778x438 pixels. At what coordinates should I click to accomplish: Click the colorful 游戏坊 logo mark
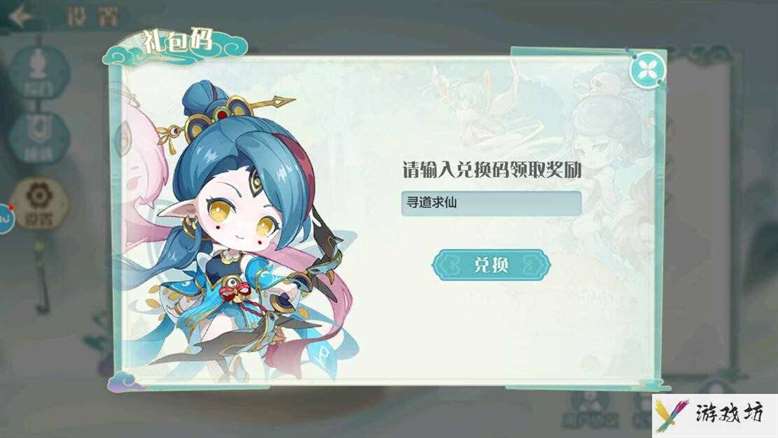(x=671, y=415)
